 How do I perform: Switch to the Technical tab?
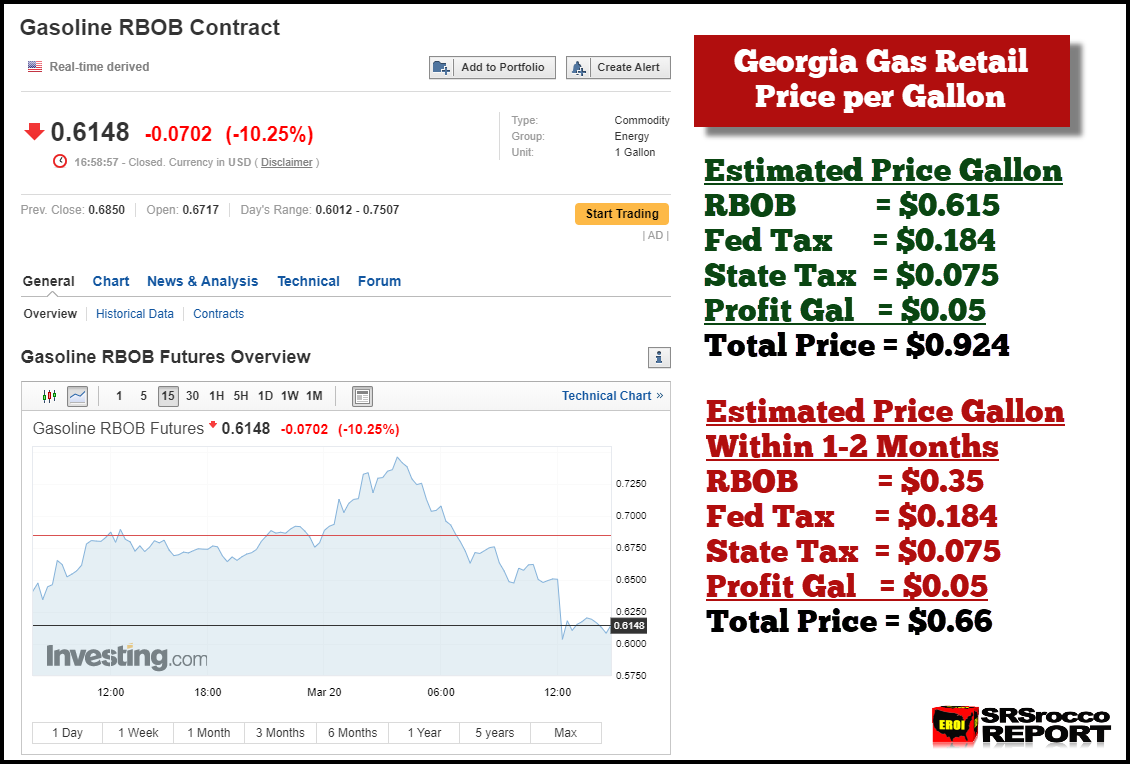pyautogui.click(x=308, y=281)
